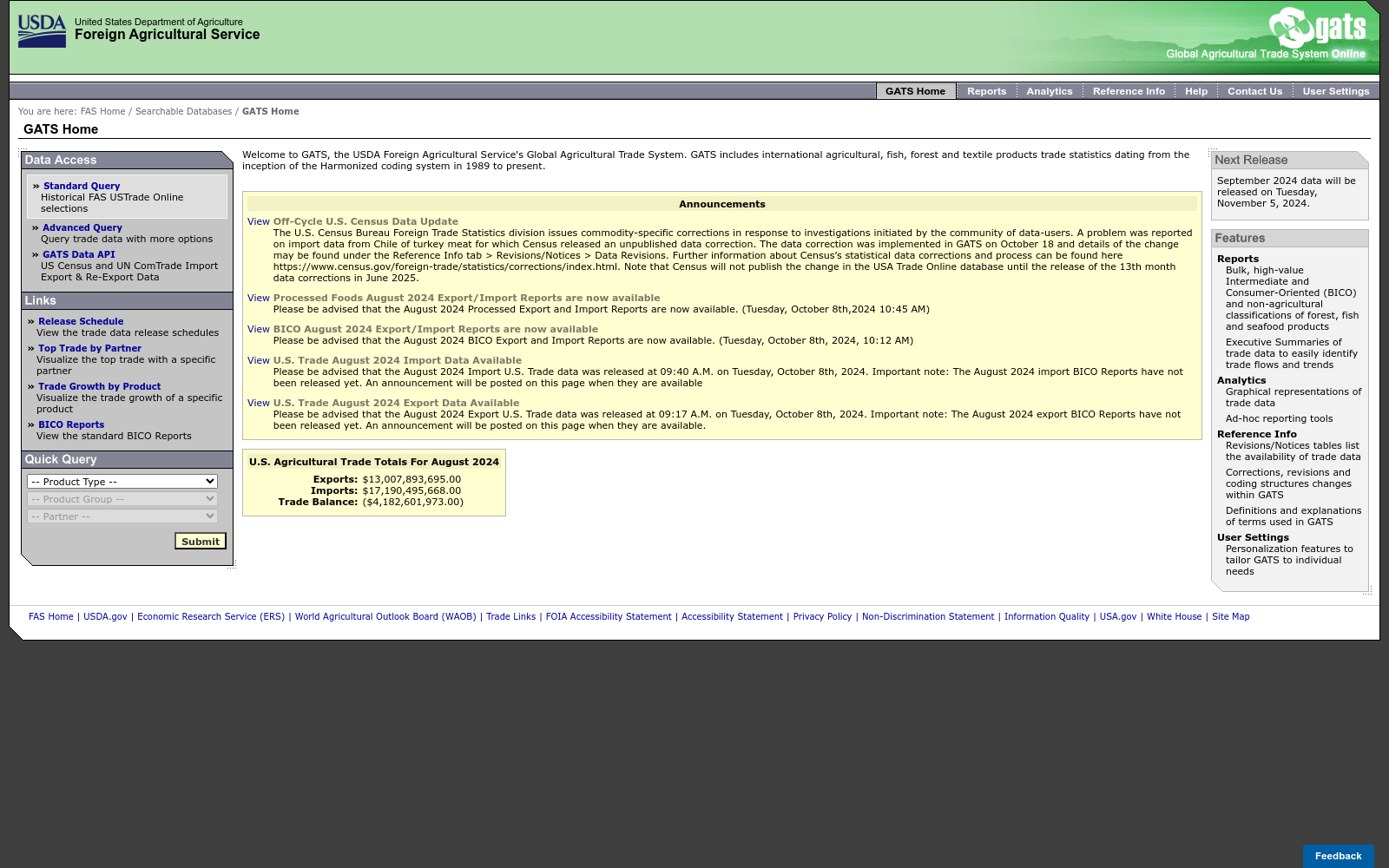This screenshot has width=1389, height=868.
Task: Click the GATS globe logo
Action: point(1292,27)
